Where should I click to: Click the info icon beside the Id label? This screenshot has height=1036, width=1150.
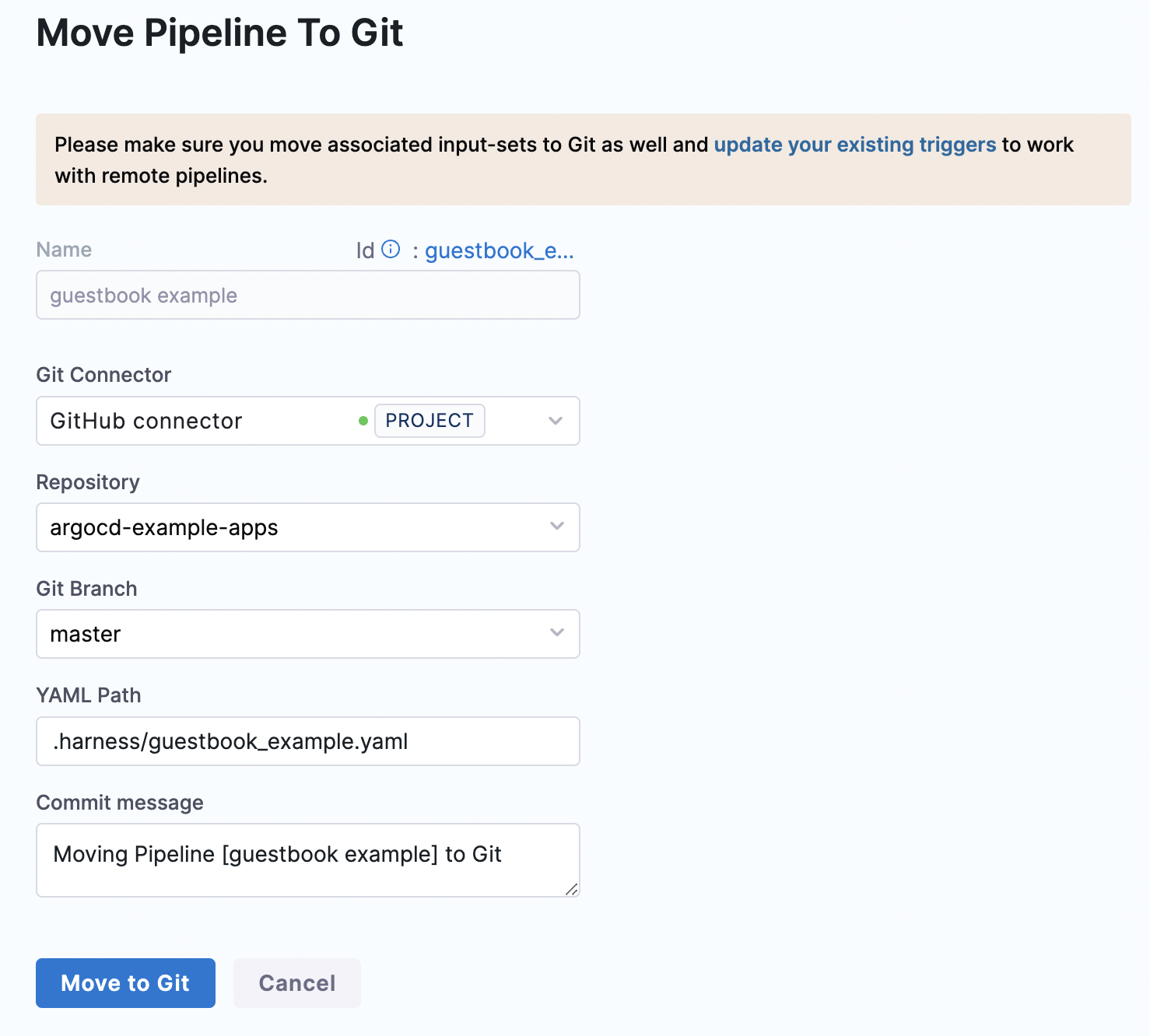[x=391, y=249]
